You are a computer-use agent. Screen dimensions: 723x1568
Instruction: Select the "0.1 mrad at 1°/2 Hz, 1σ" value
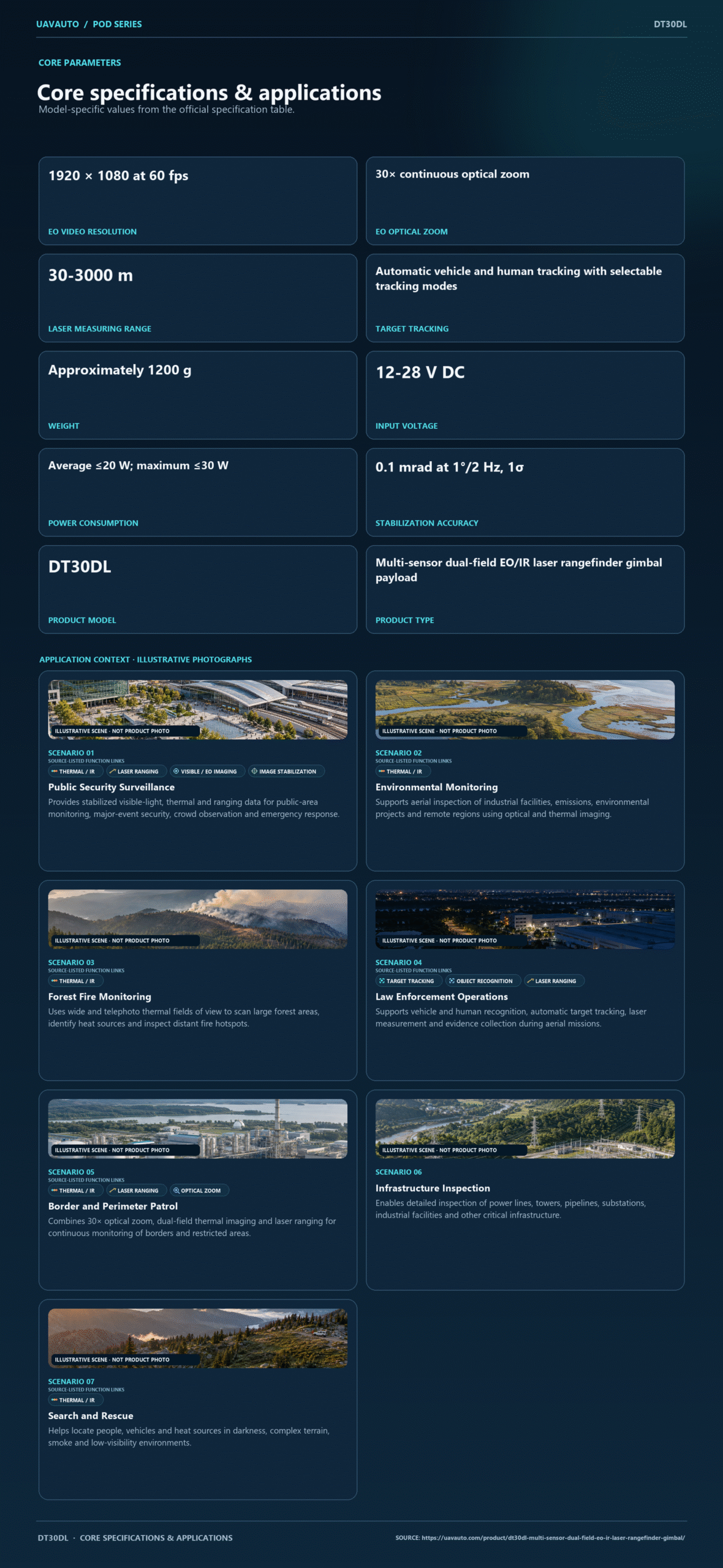pyautogui.click(x=450, y=467)
